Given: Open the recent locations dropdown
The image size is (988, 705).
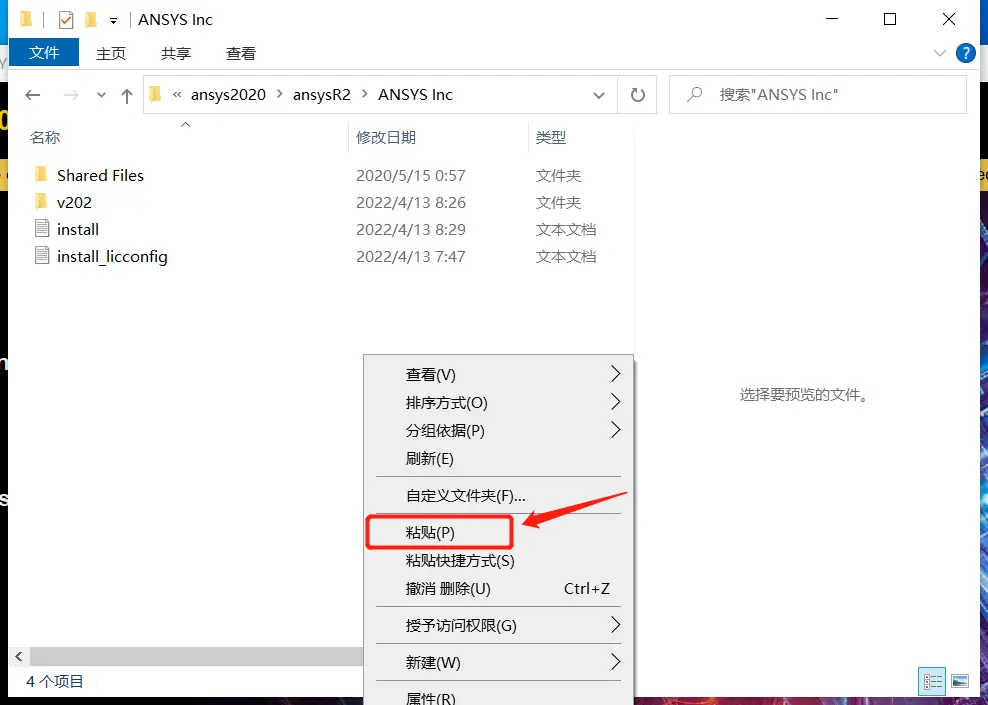Looking at the screenshot, I should point(101,96).
